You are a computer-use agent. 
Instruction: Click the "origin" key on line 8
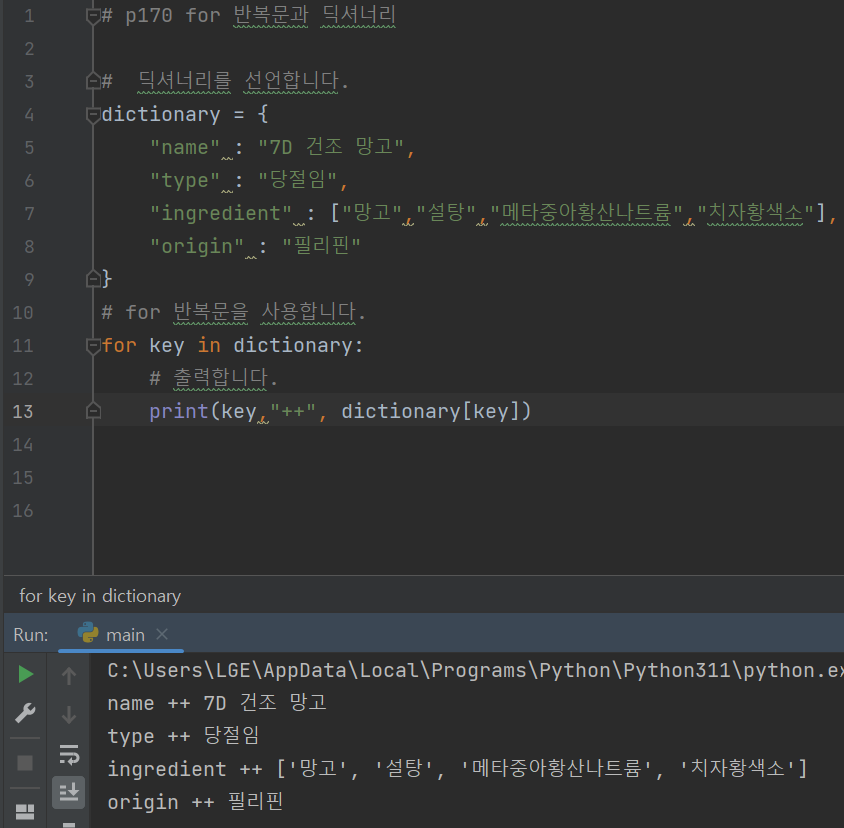[196, 247]
